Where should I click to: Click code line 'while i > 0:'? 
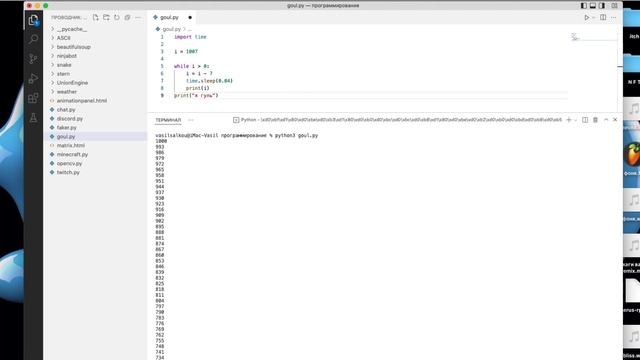pyautogui.click(x=191, y=66)
